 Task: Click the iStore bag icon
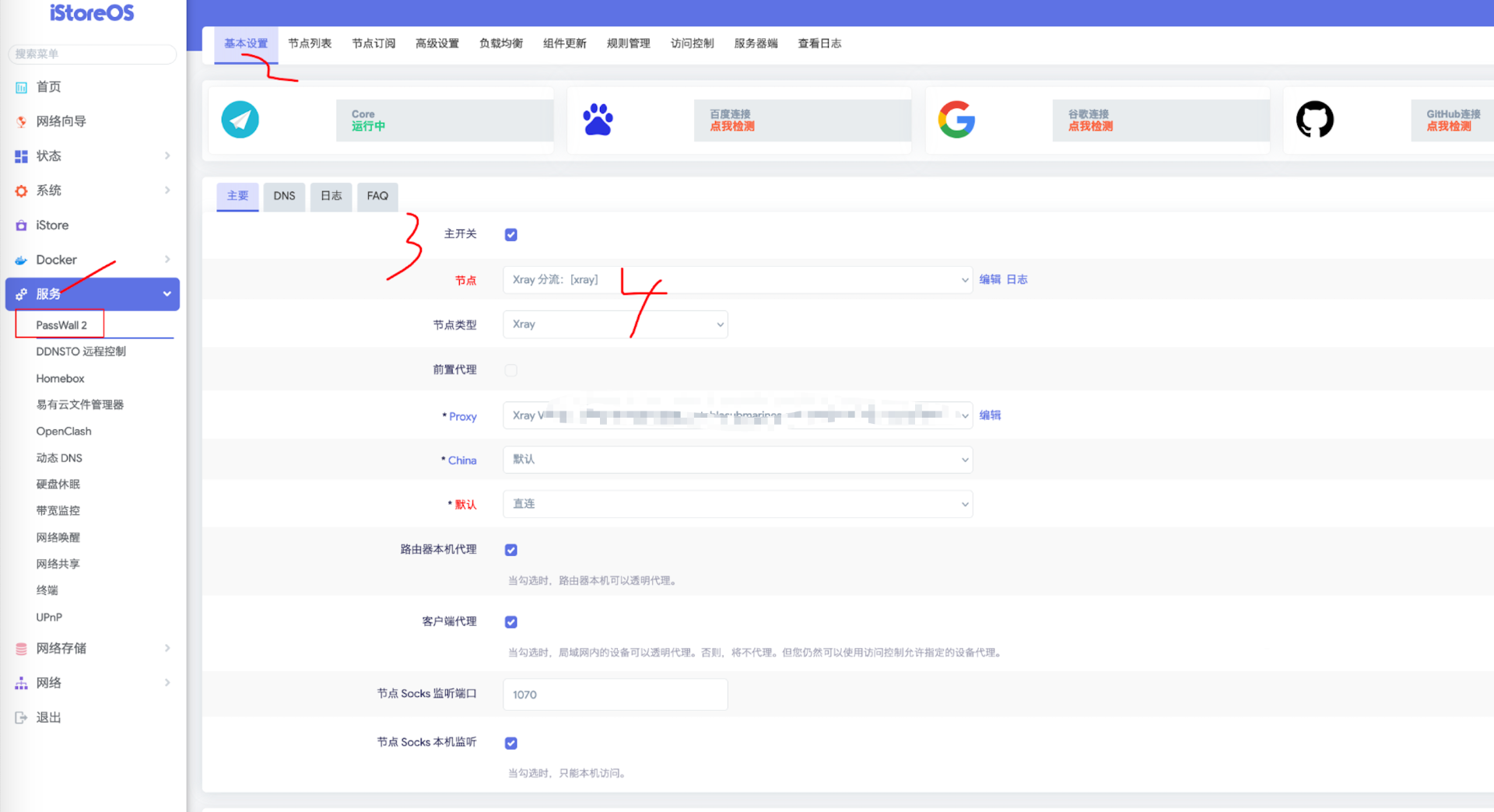point(21,226)
